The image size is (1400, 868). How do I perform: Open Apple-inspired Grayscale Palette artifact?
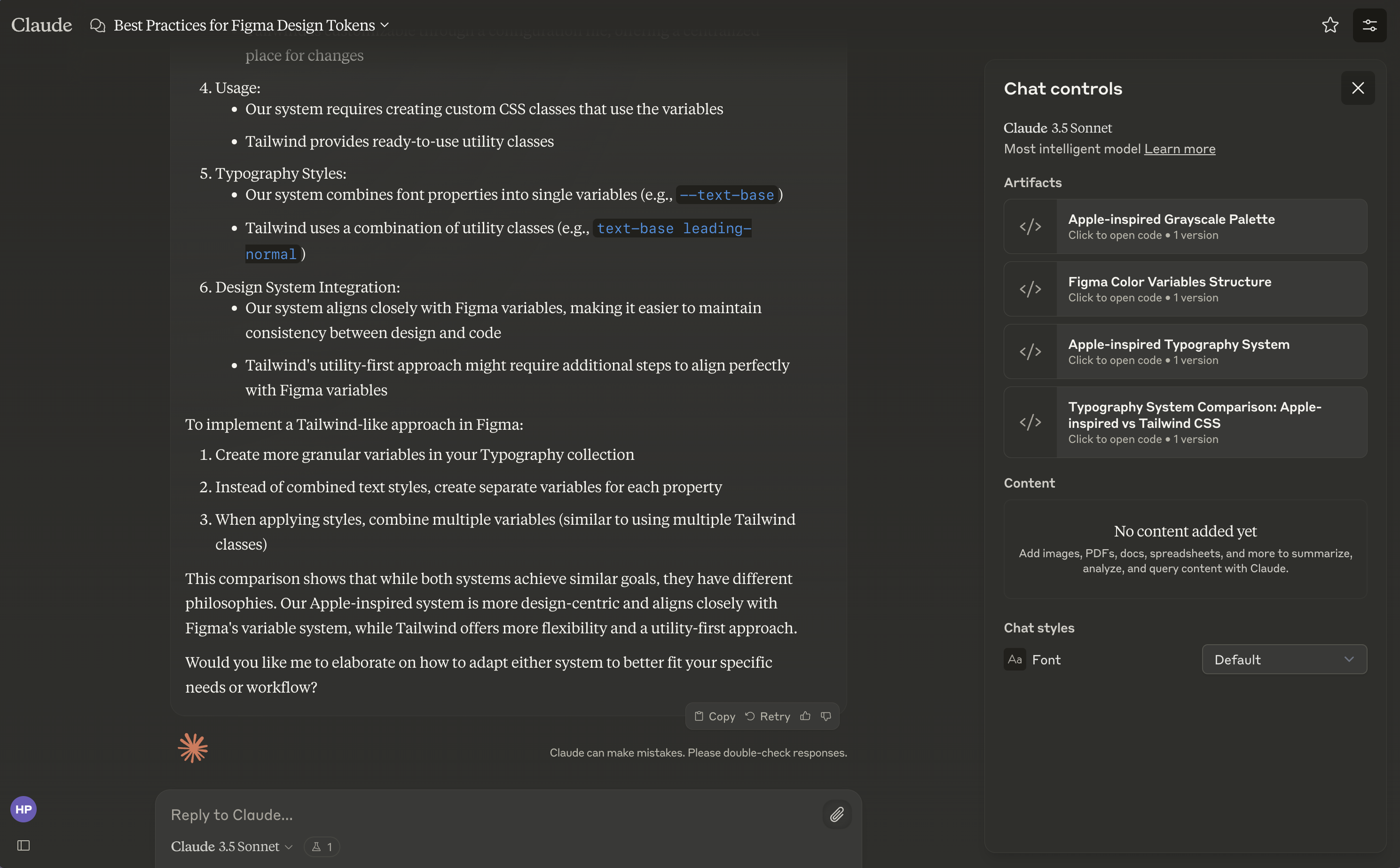pos(1185,226)
